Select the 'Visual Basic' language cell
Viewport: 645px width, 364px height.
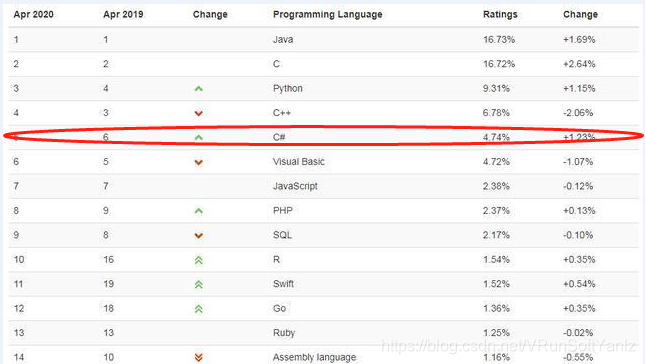299,162
